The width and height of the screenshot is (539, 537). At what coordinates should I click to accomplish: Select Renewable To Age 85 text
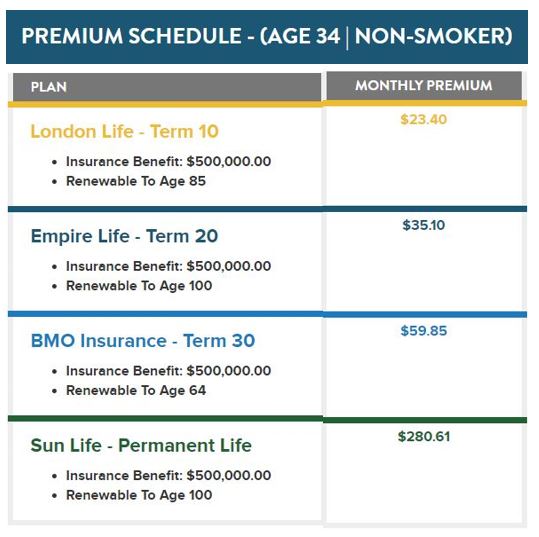pyautogui.click(x=136, y=181)
